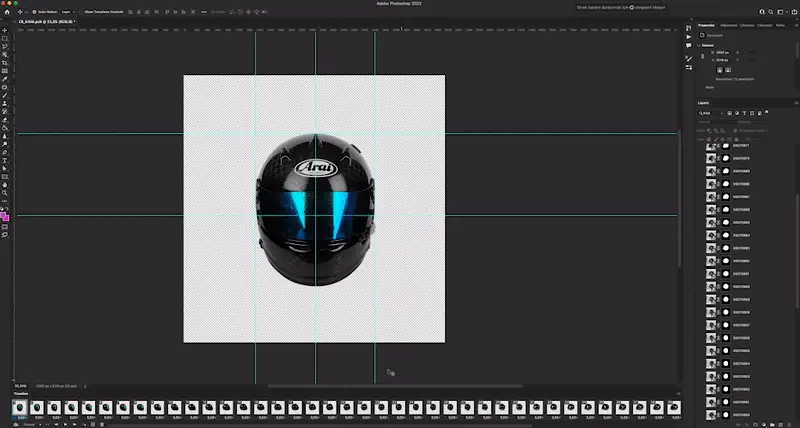
Task: Switch to the Properties tab
Action: (x=706, y=25)
